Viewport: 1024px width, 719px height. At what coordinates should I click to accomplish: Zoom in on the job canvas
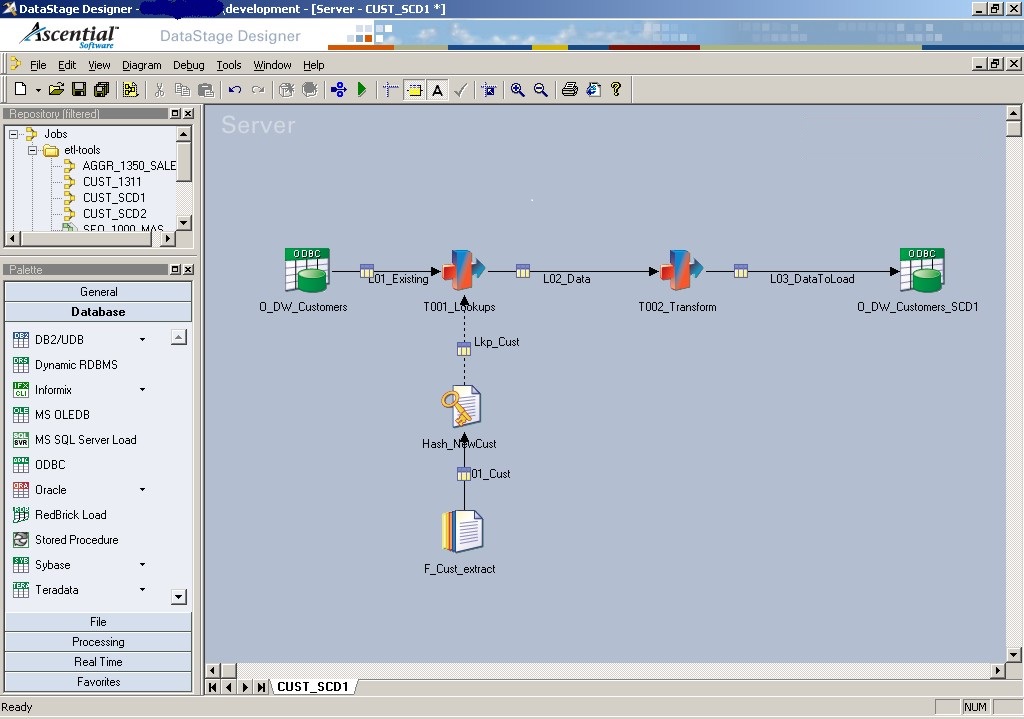(517, 89)
